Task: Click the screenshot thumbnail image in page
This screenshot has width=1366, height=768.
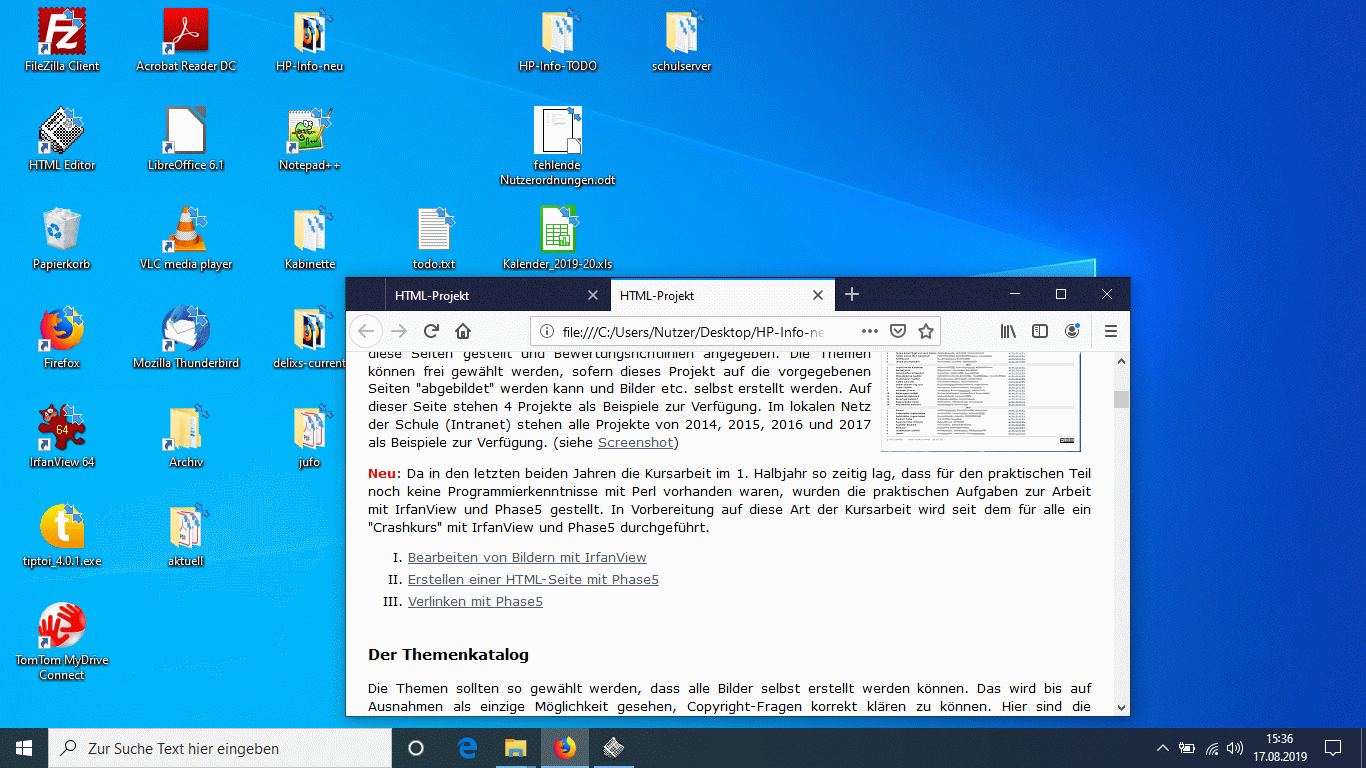Action: (980, 401)
